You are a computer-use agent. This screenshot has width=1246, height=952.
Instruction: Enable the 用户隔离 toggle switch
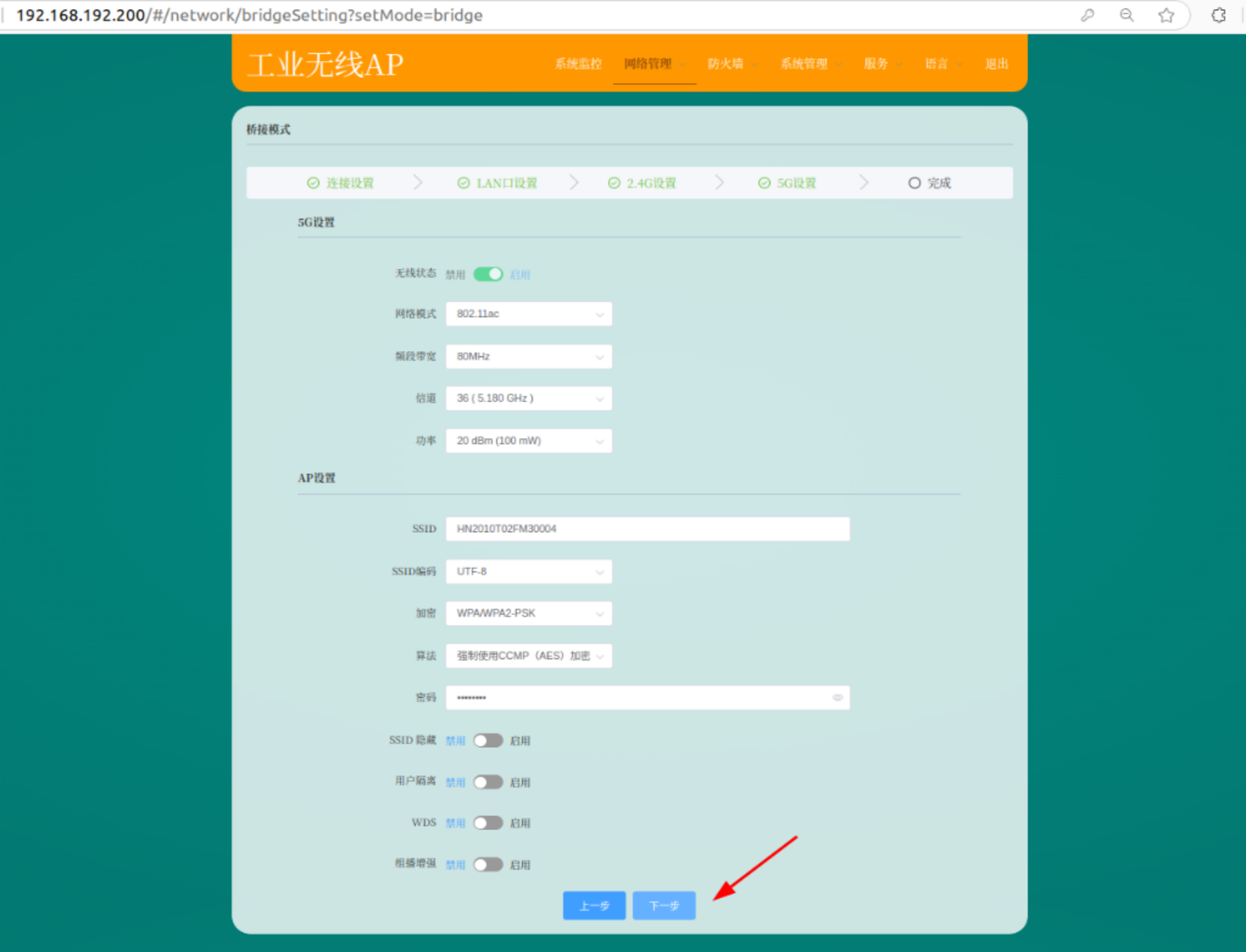488,782
